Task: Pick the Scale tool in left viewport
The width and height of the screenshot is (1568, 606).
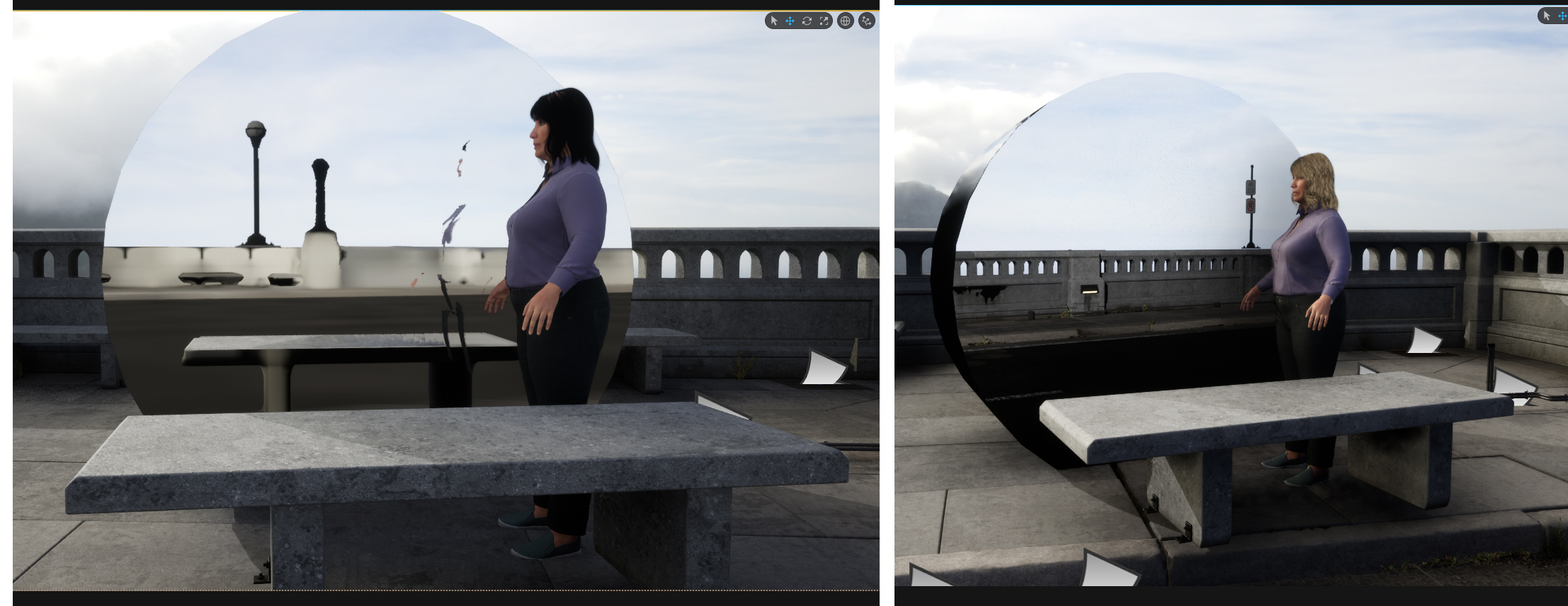Action: [824, 21]
